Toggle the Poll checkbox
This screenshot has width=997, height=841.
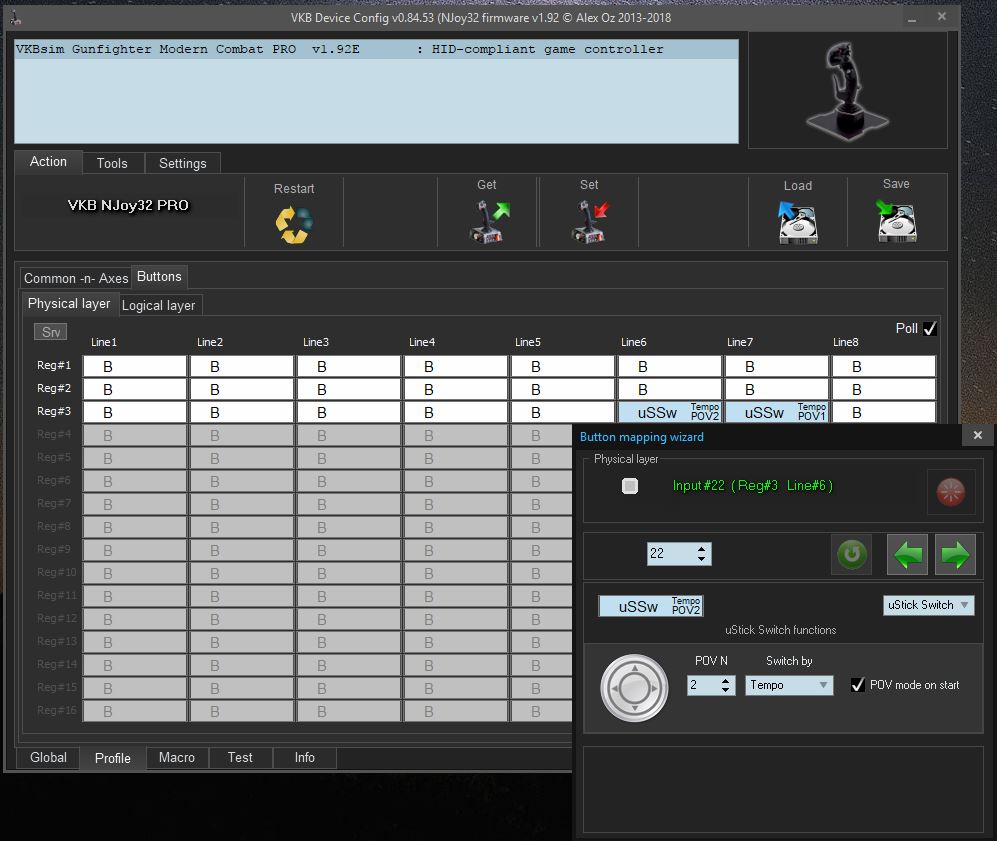(930, 329)
